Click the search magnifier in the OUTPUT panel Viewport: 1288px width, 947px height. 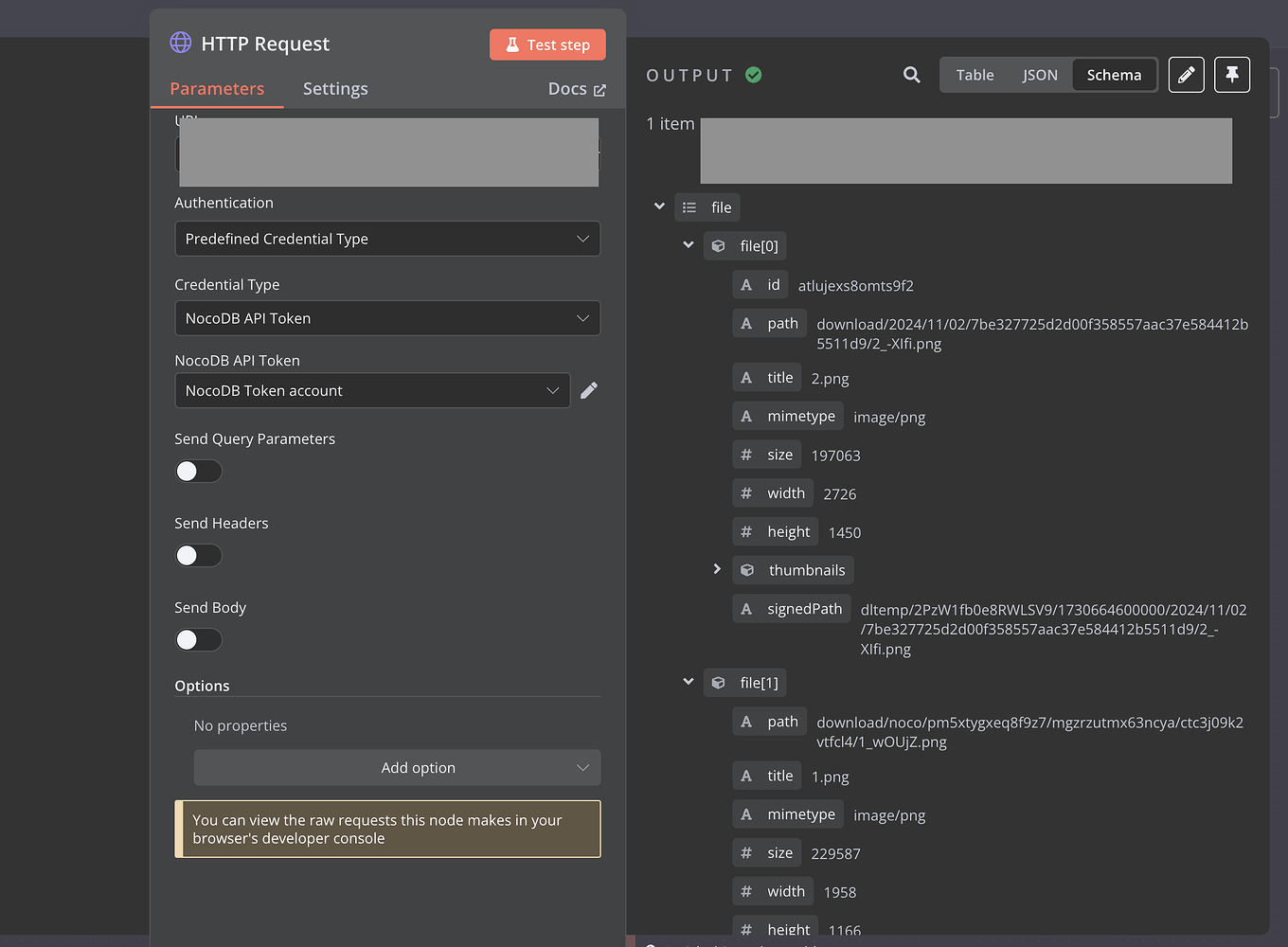[911, 74]
